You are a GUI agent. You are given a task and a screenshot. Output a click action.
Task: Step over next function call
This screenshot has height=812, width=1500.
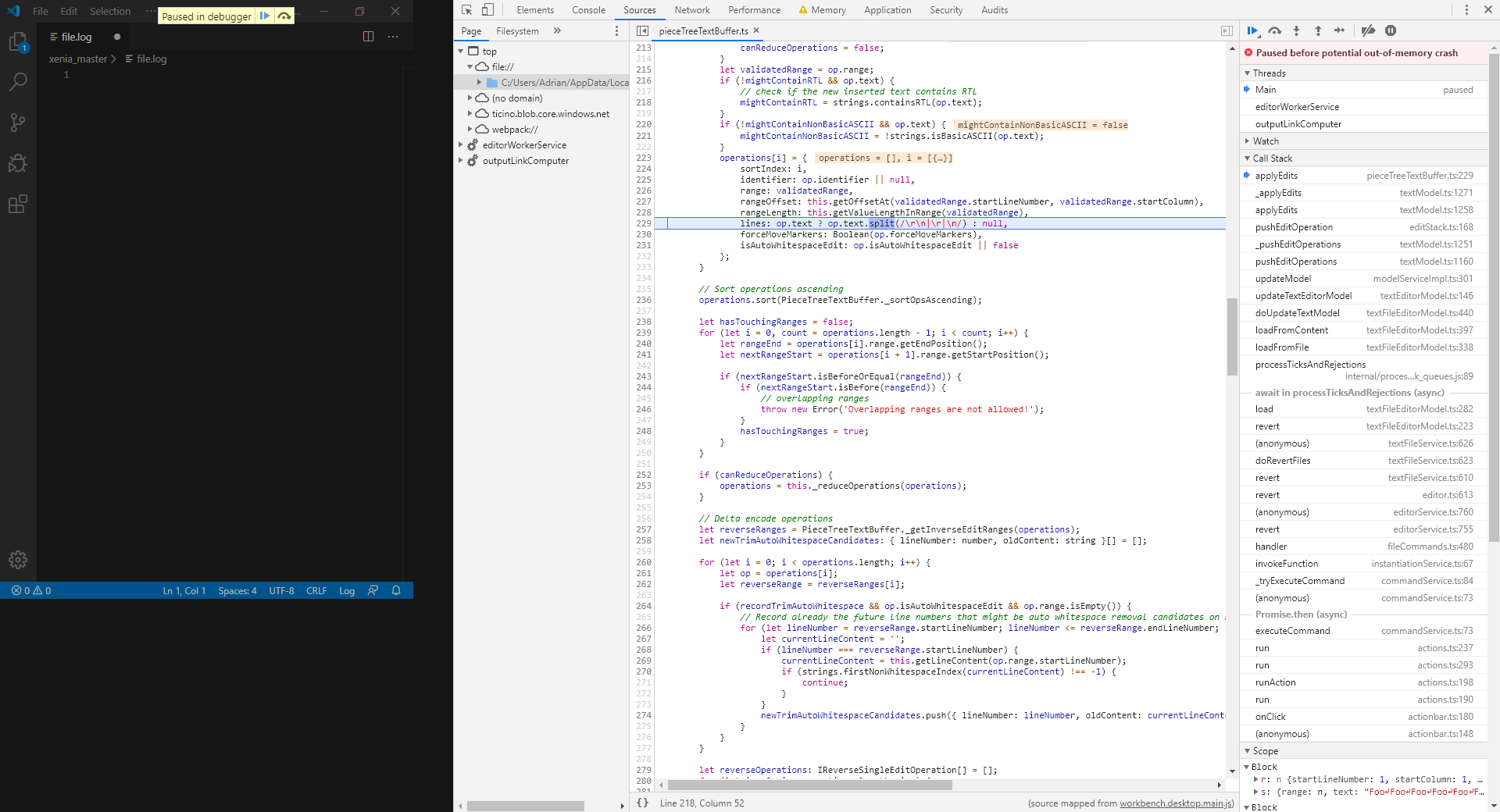click(x=1276, y=30)
